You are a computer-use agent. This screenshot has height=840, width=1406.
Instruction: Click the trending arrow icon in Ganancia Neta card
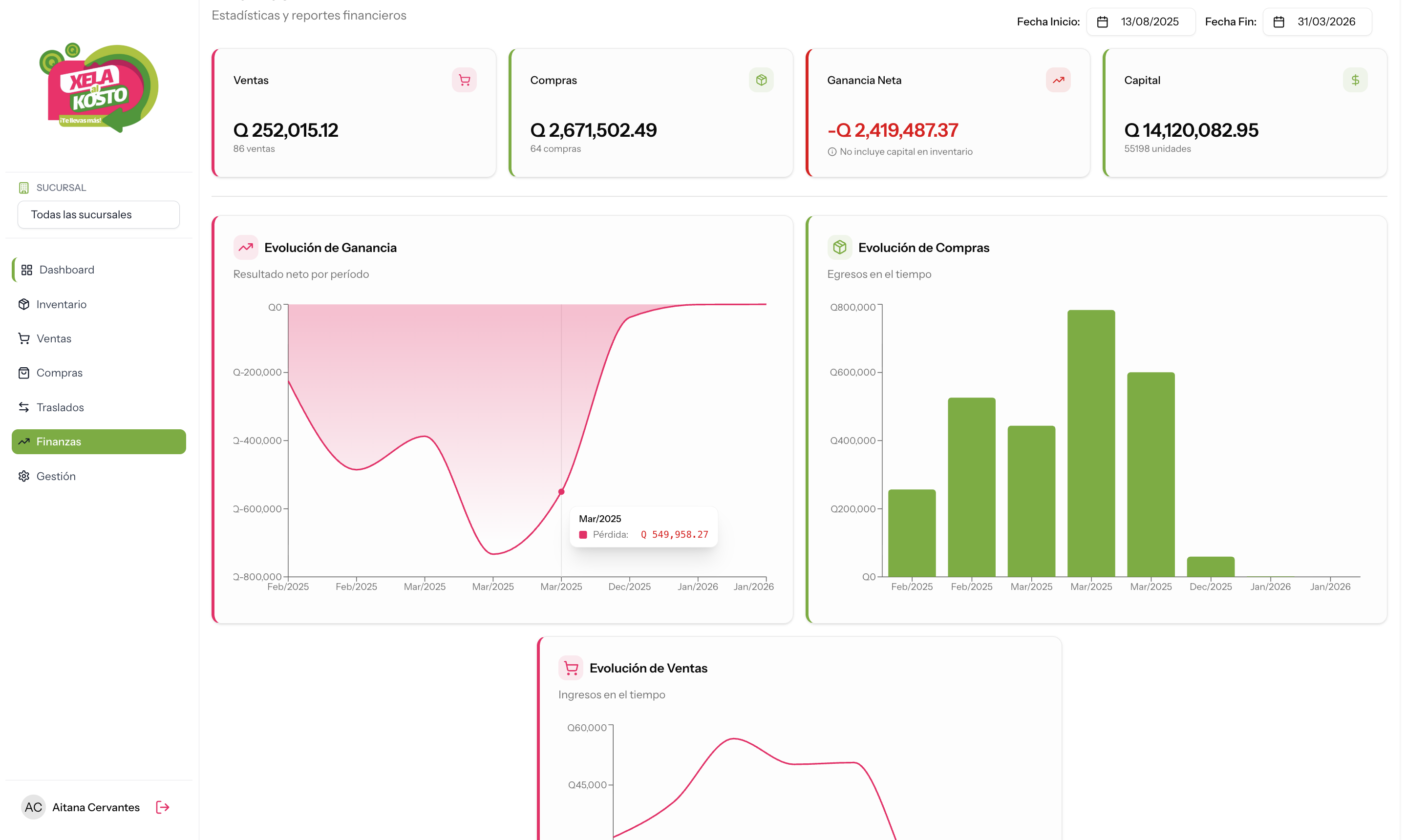1058,80
